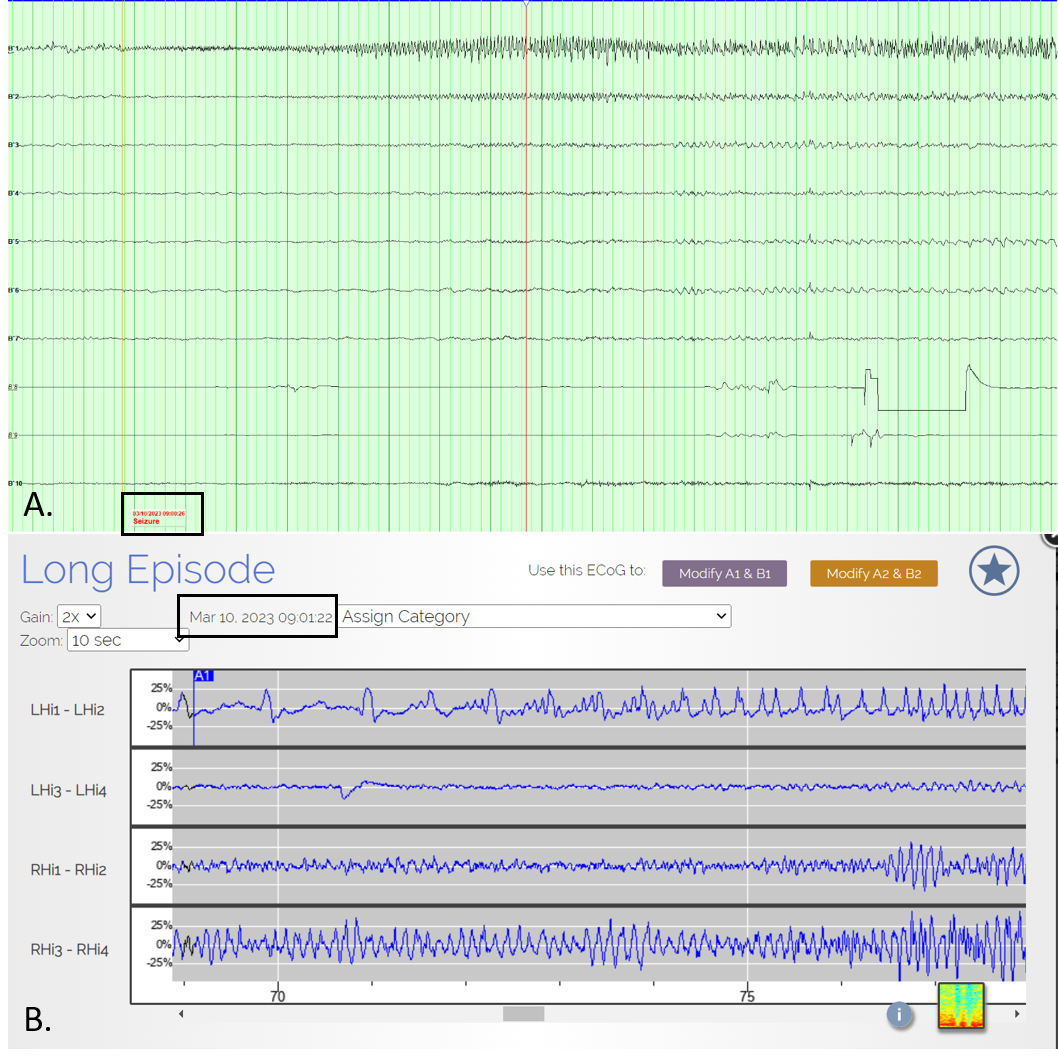This screenshot has width=1058, height=1064.
Task: Click the 75 second tick on time axis
Action: click(x=746, y=996)
